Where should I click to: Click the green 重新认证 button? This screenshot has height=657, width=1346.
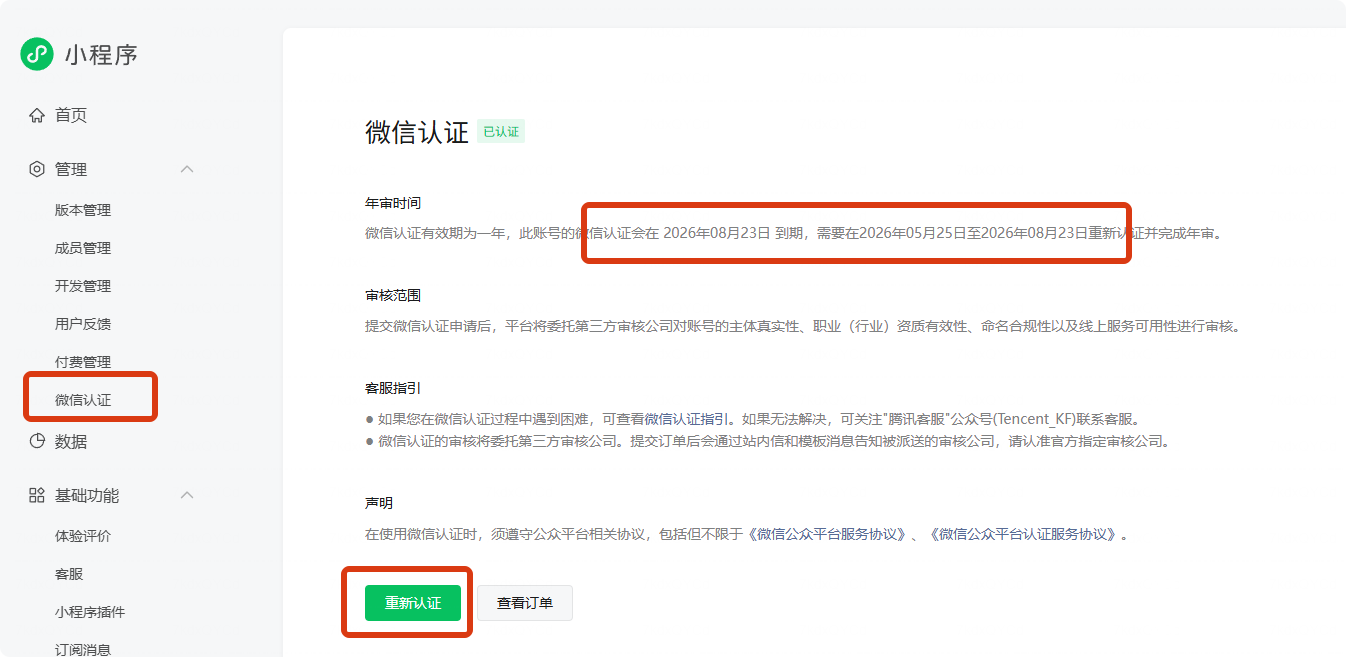[x=413, y=603]
